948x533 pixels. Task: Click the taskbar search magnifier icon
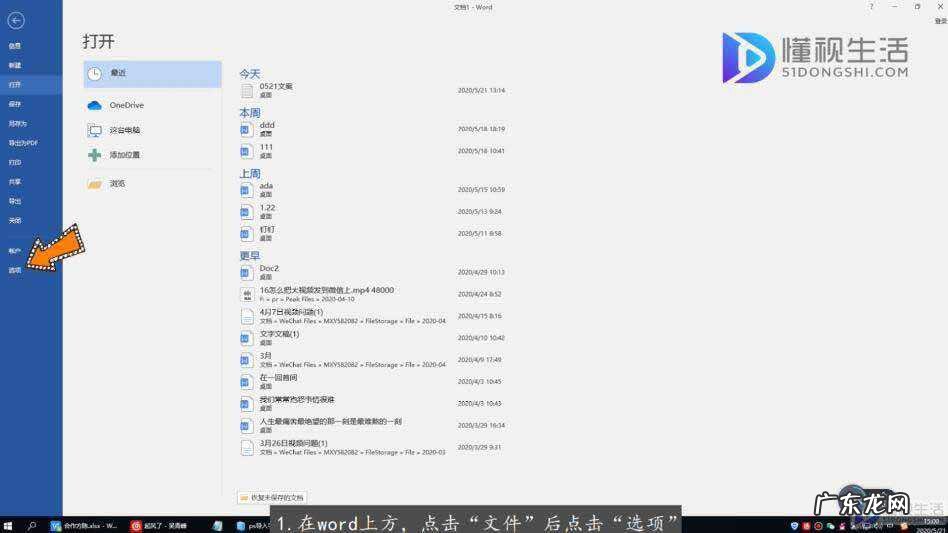tap(31, 526)
